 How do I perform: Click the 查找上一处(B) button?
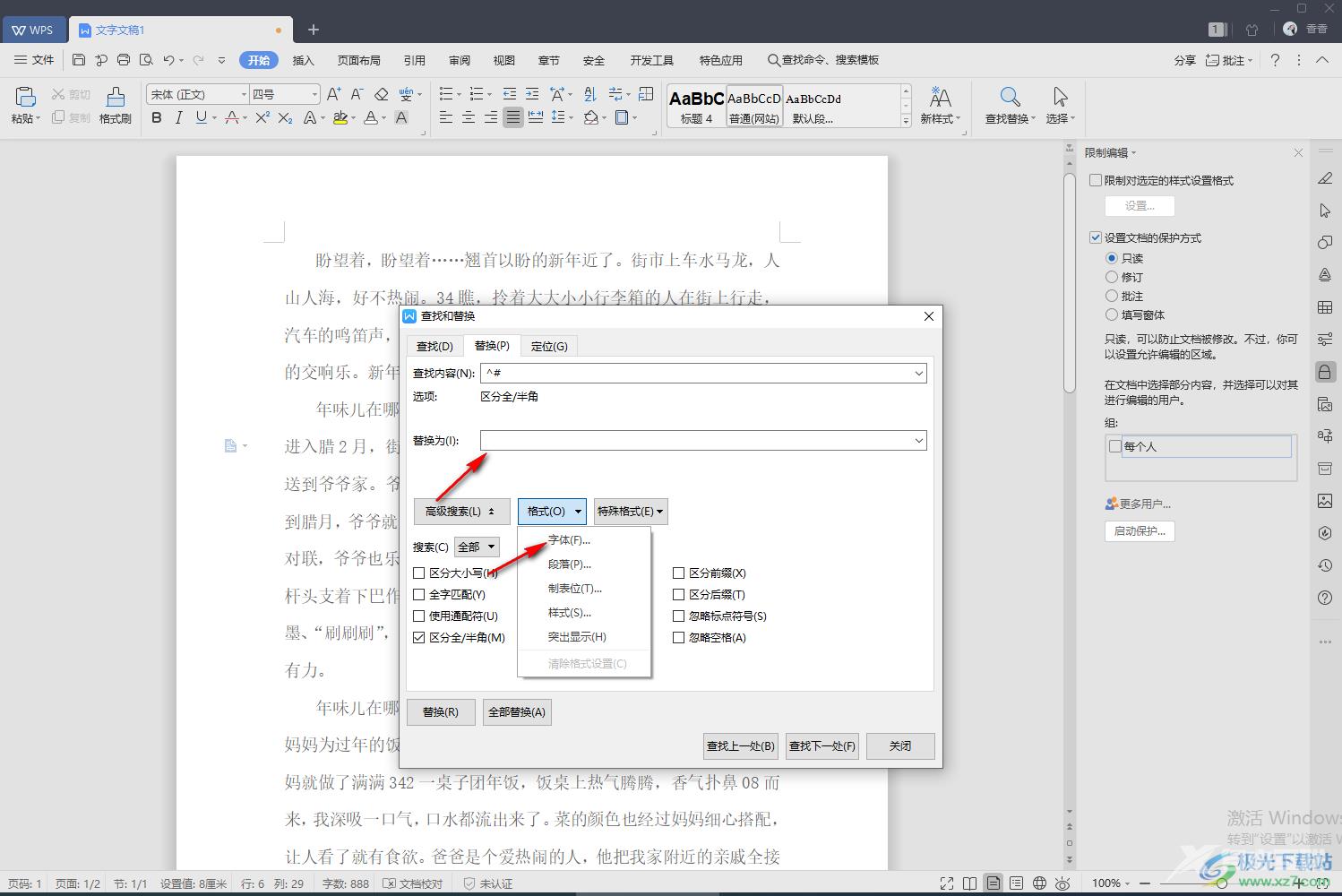(x=741, y=746)
